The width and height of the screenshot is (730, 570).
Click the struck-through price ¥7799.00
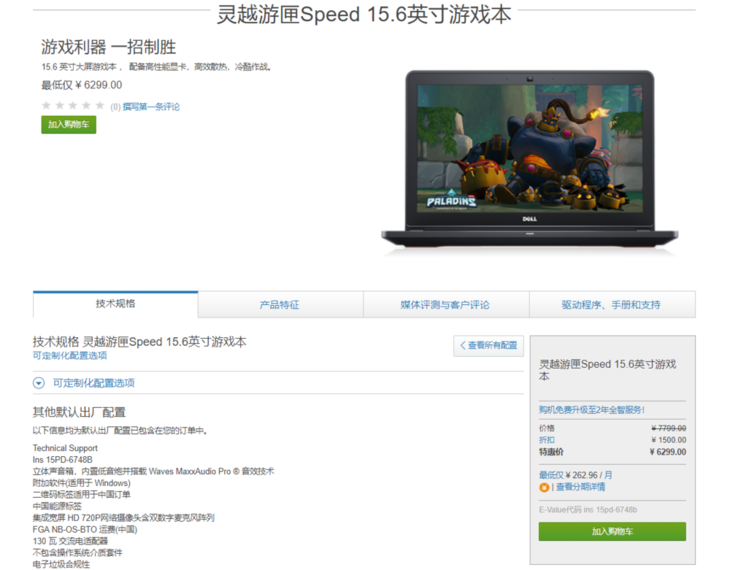point(669,428)
